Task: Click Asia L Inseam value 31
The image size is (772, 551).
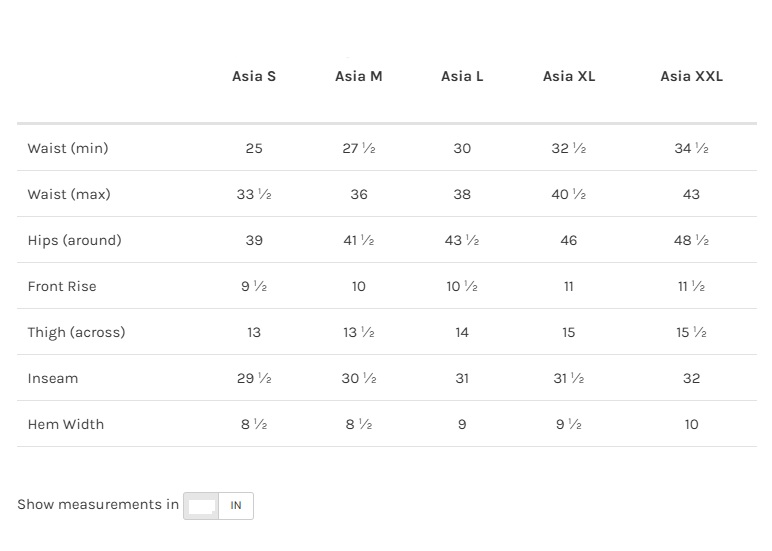Action: [462, 378]
